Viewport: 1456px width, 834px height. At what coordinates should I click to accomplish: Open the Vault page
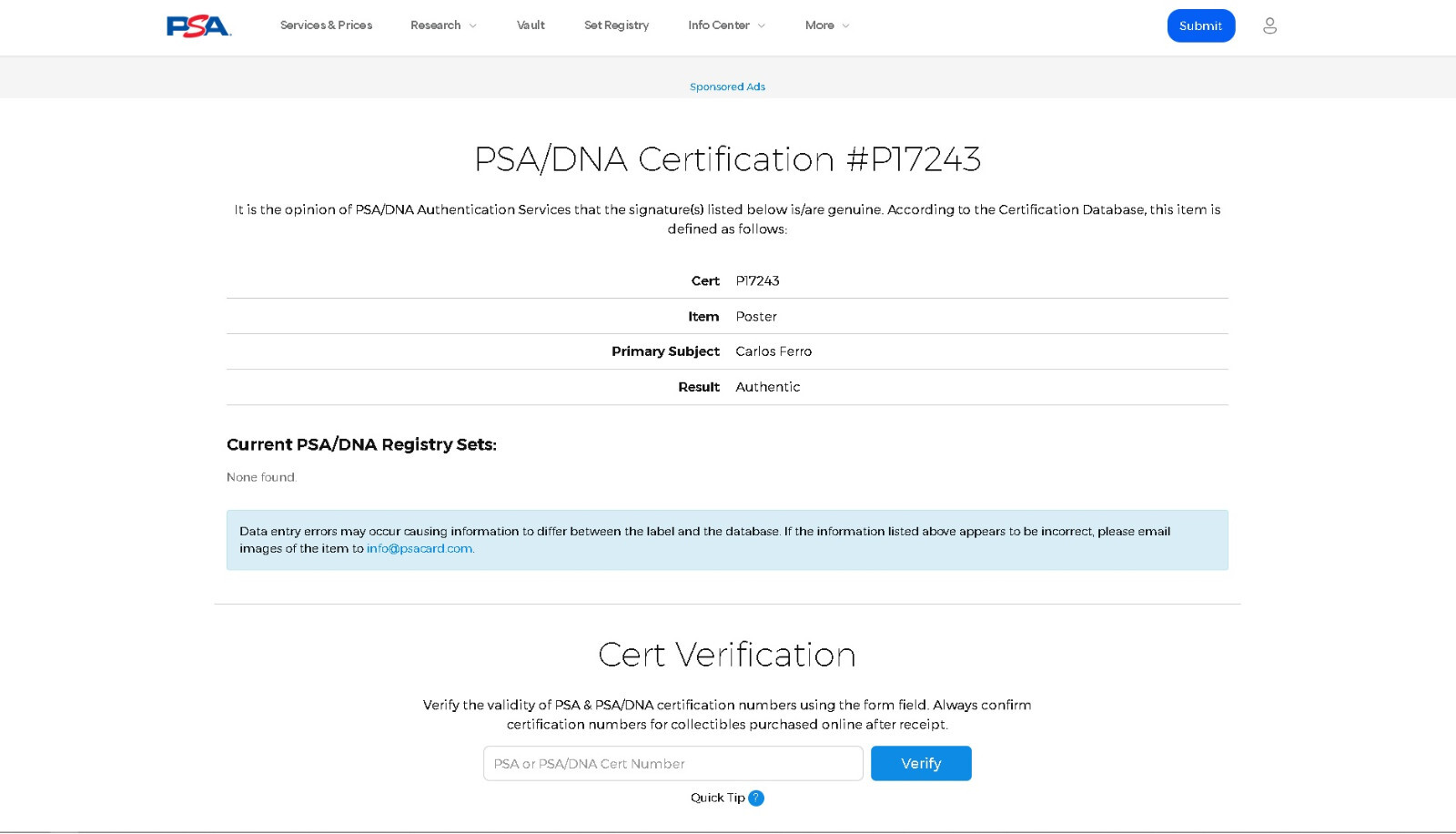(x=531, y=25)
